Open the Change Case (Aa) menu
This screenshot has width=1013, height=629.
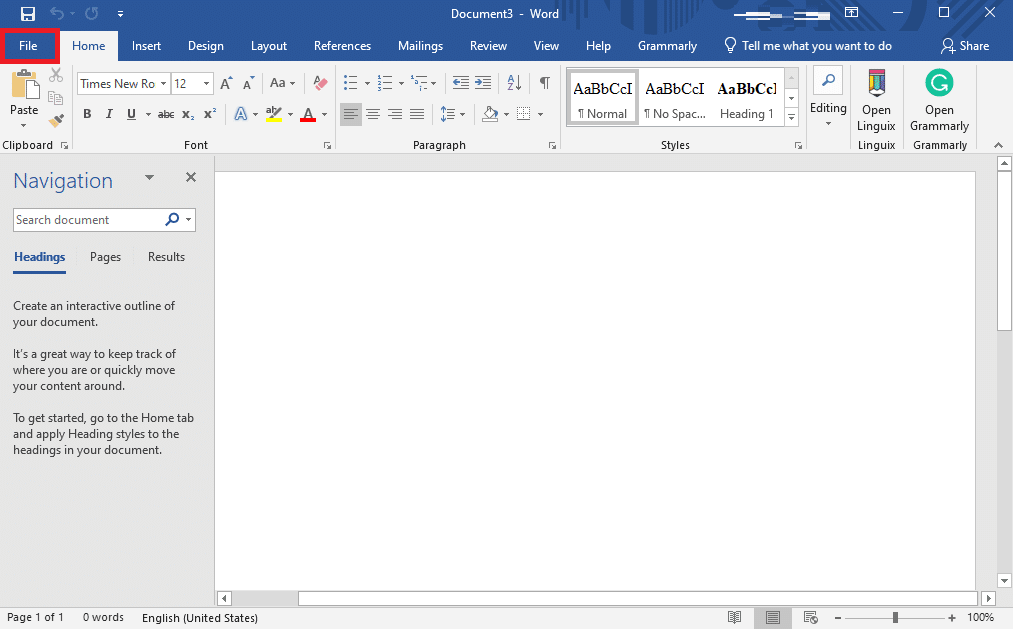click(x=282, y=83)
